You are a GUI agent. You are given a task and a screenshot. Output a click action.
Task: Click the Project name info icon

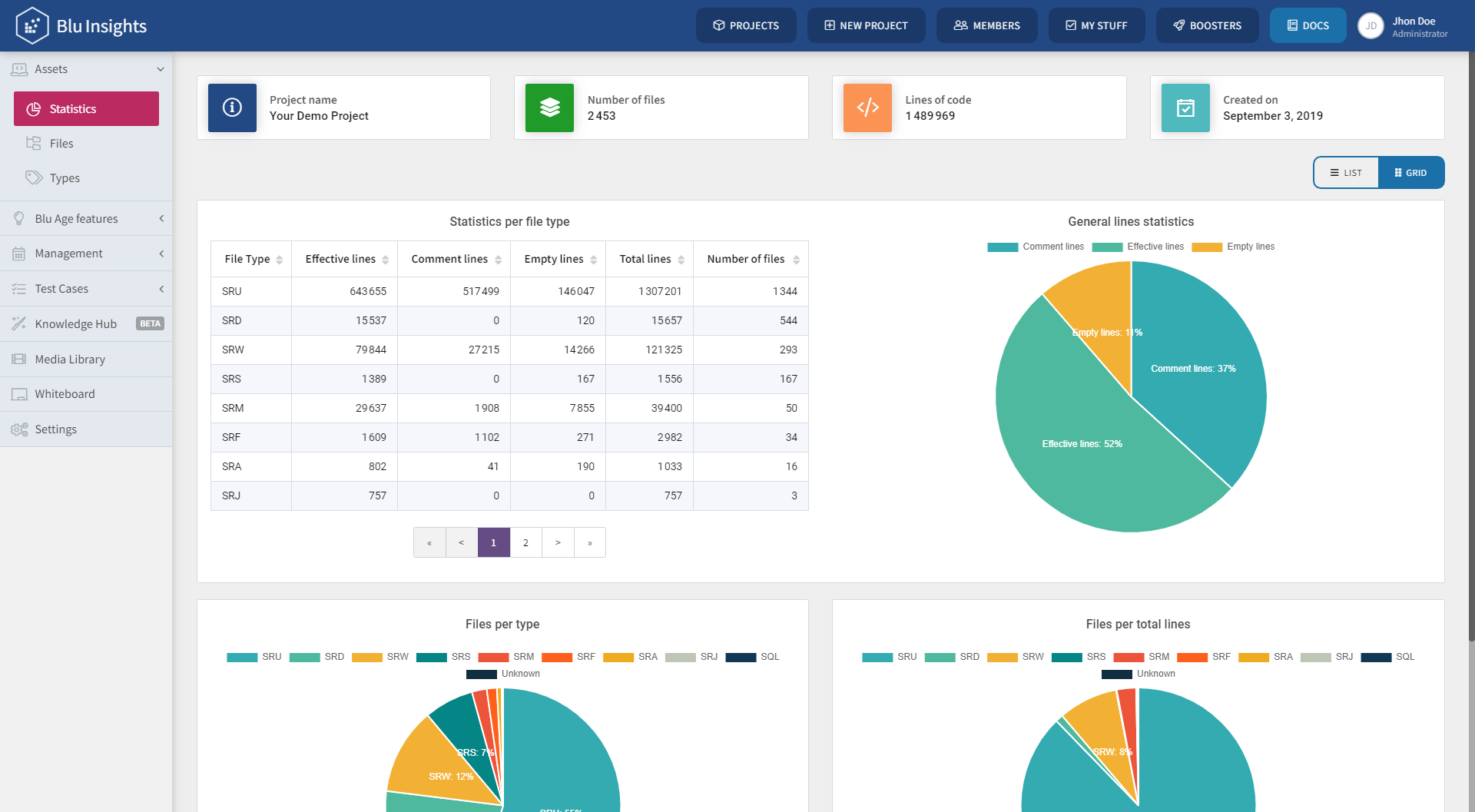click(x=232, y=108)
